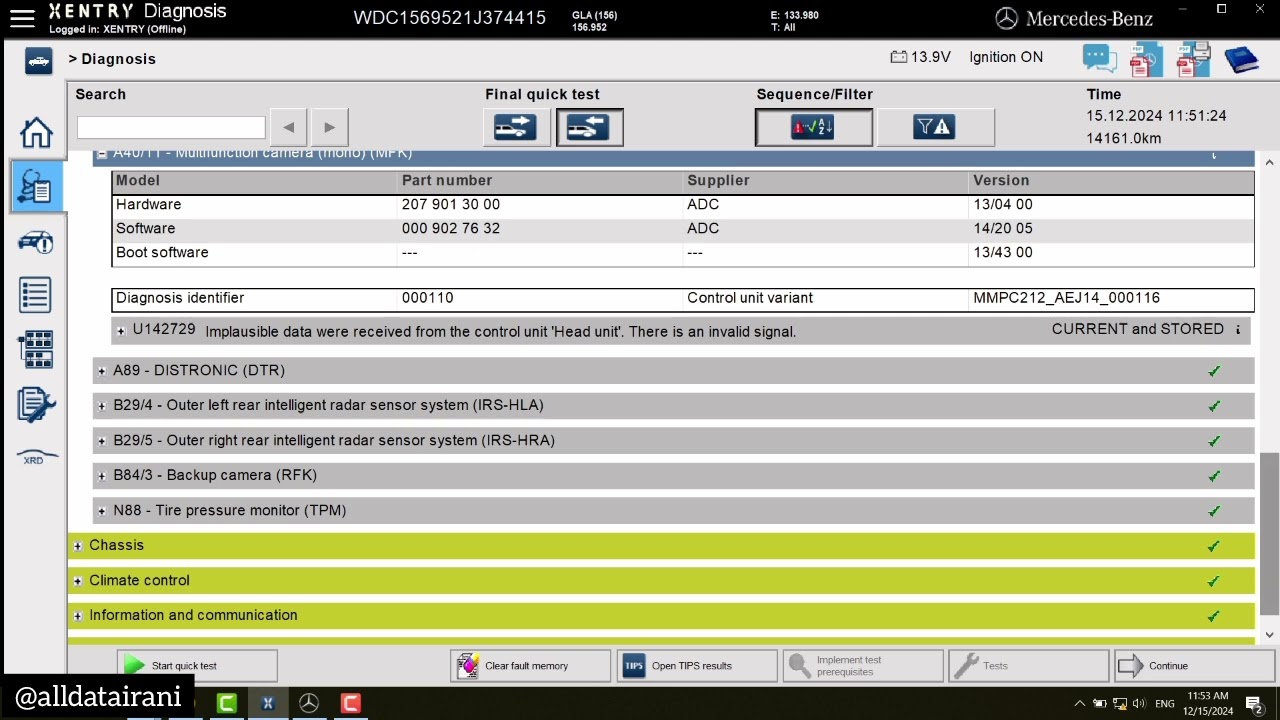Click the ENG language indicator
This screenshot has height=720, width=1280.
point(1165,704)
